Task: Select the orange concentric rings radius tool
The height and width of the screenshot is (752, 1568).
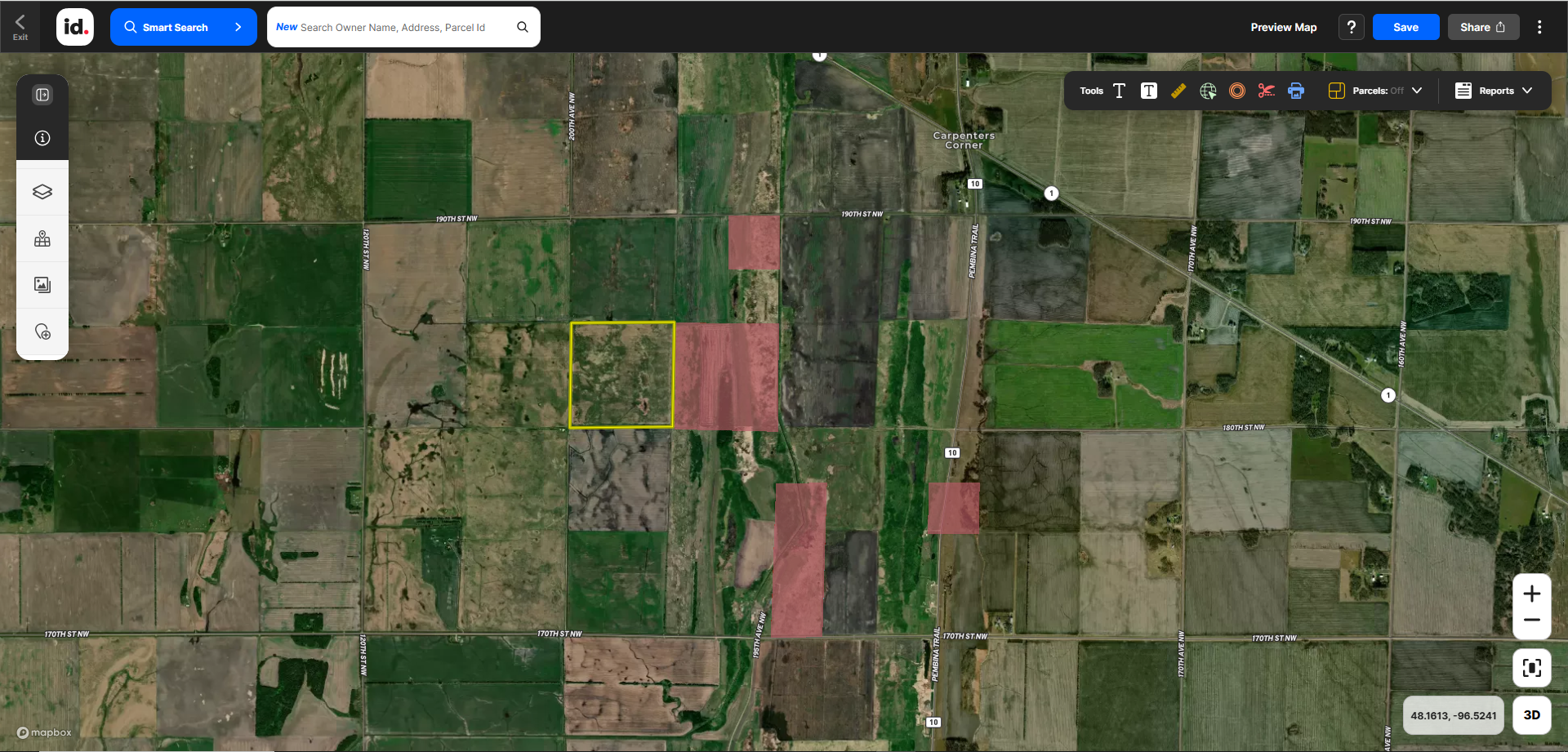Action: (1236, 91)
